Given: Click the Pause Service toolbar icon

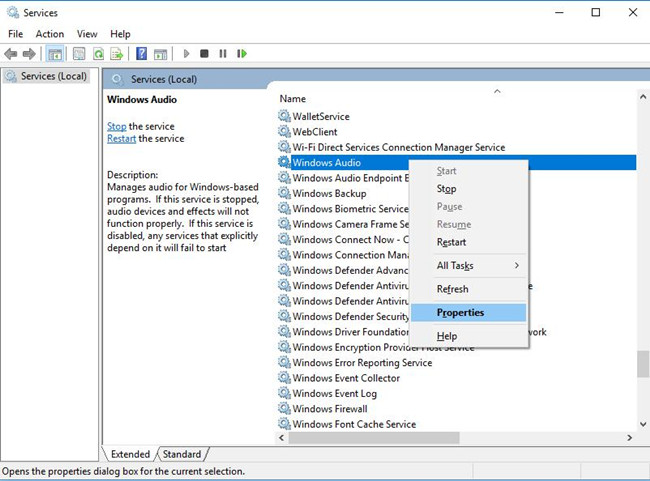Looking at the screenshot, I should click(223, 53).
